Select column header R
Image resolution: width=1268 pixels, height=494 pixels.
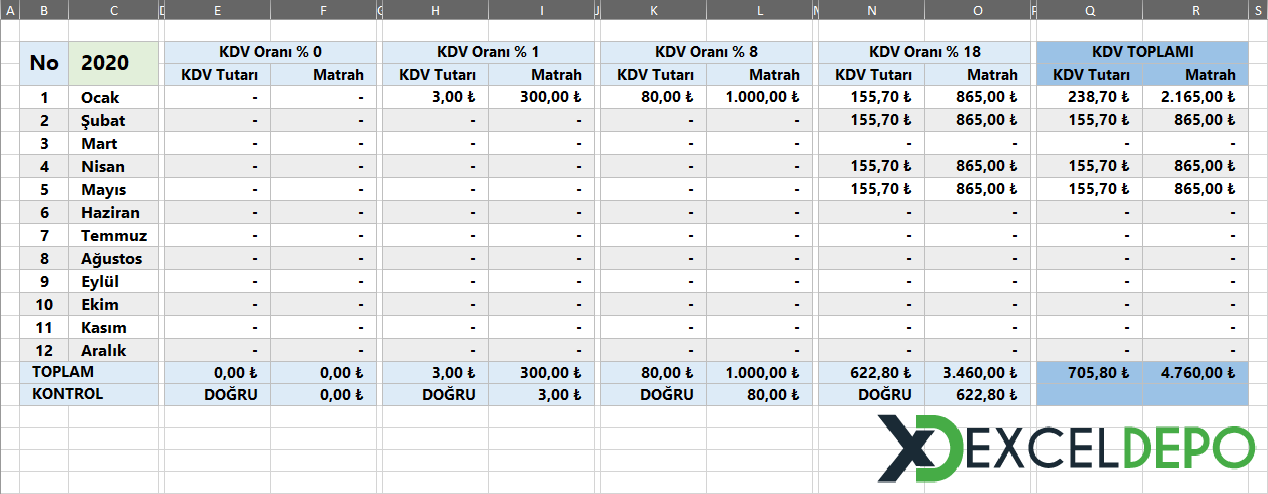pos(1195,10)
